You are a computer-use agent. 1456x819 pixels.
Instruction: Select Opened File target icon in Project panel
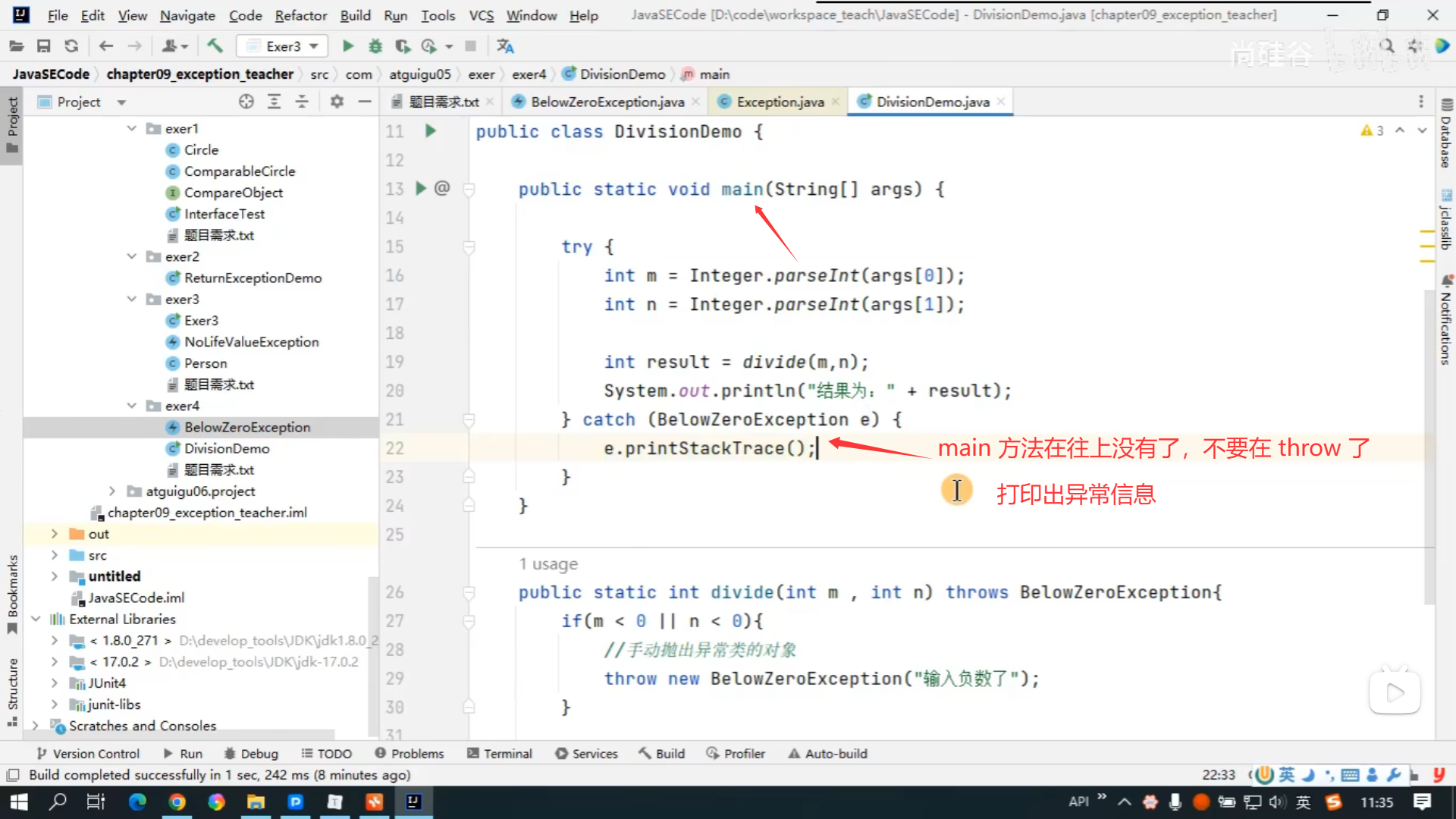[x=246, y=102]
